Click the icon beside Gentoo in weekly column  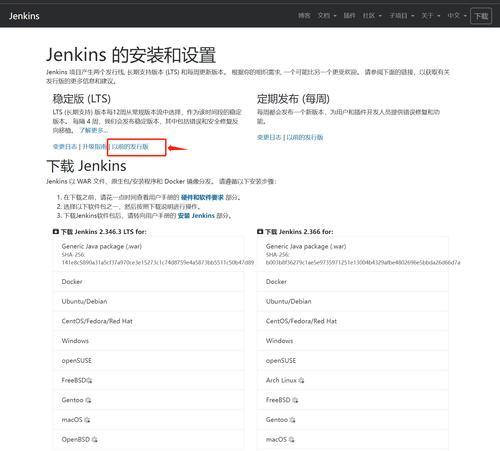[x=293, y=420]
